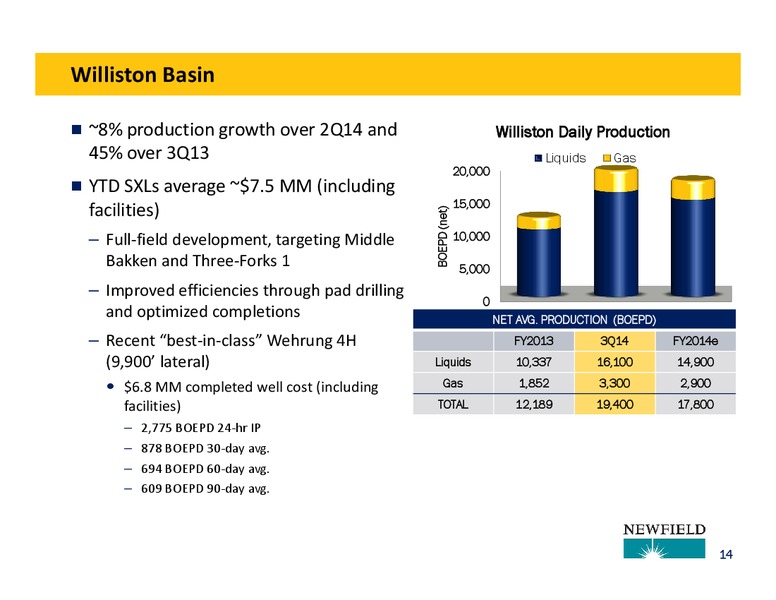Click the 5,000 axis label
Screen dimensions: 776x600
[474, 269]
